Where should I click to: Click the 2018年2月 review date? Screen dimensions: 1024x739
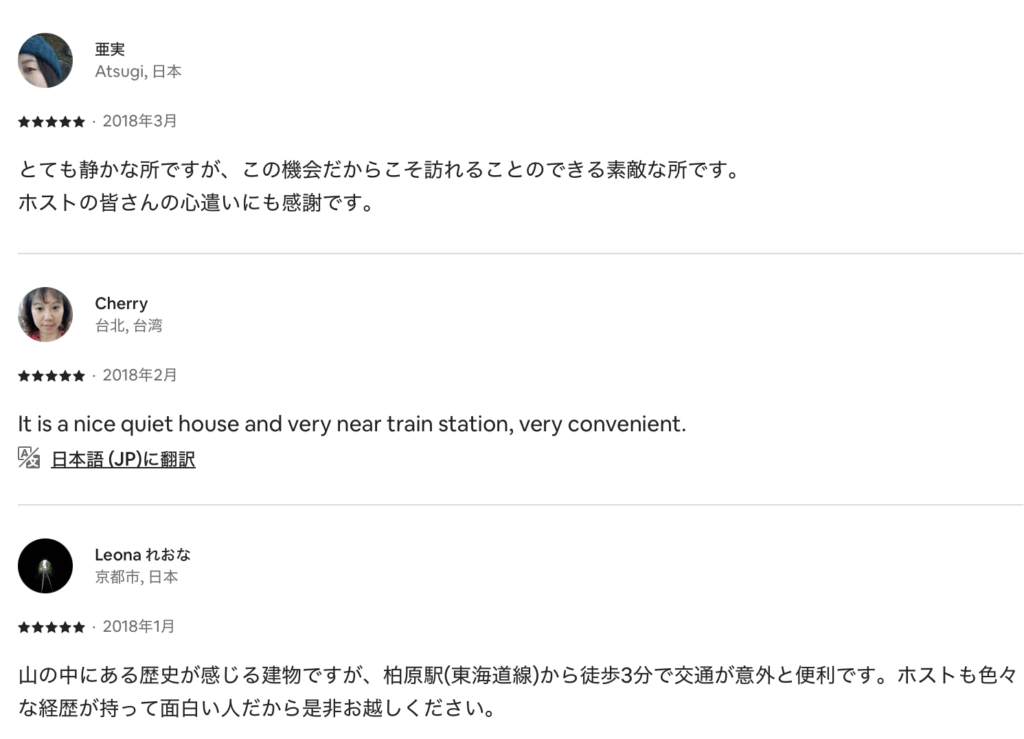coord(140,375)
